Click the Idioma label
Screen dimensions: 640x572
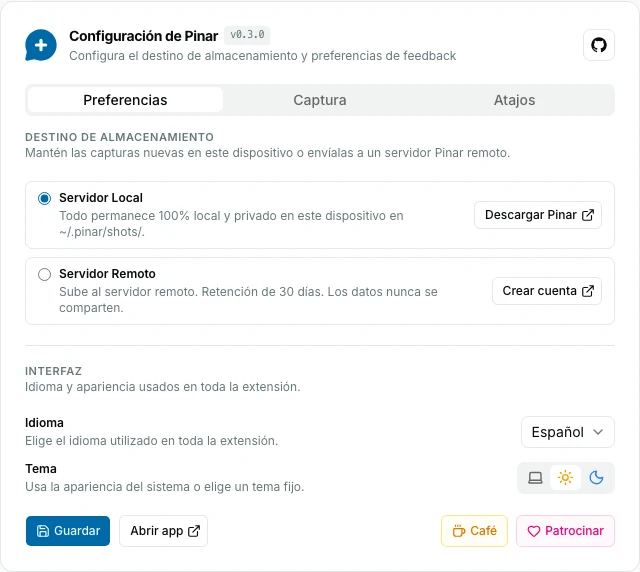tap(44, 423)
